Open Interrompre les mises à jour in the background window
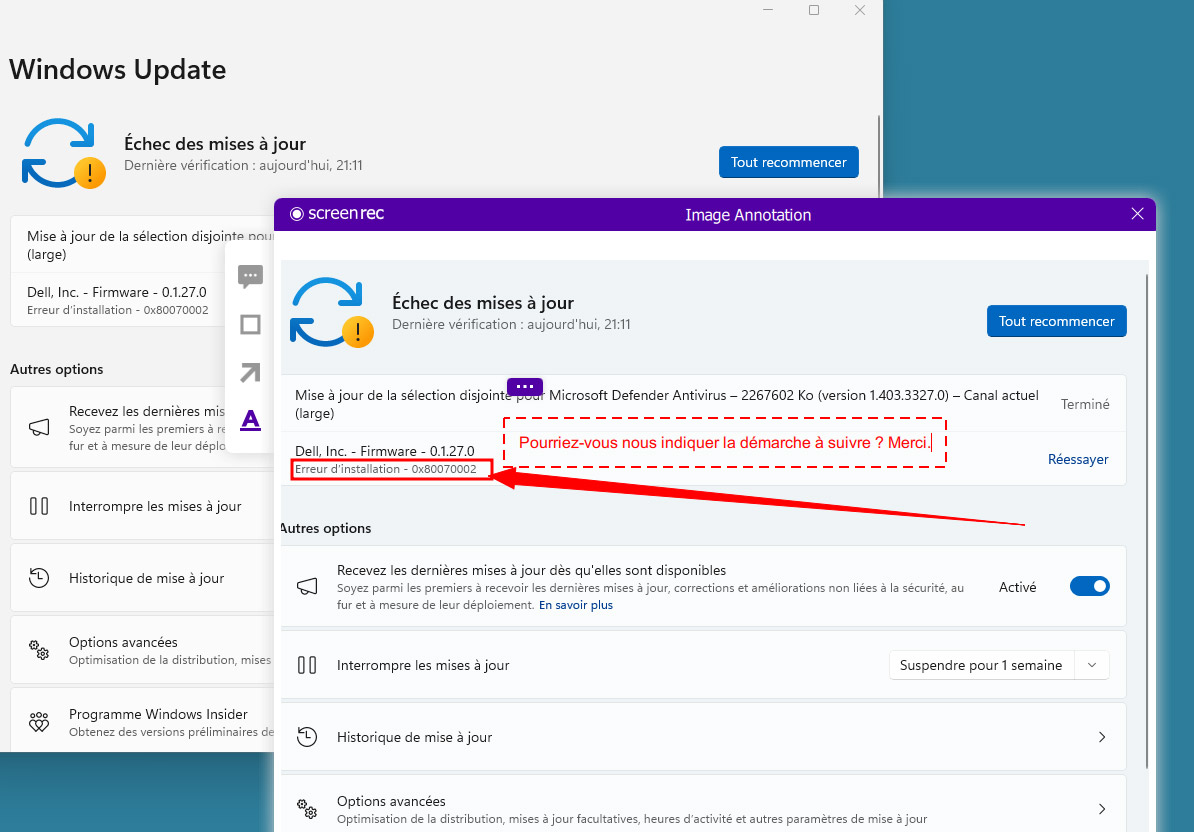This screenshot has height=832, width=1194. [x=155, y=506]
